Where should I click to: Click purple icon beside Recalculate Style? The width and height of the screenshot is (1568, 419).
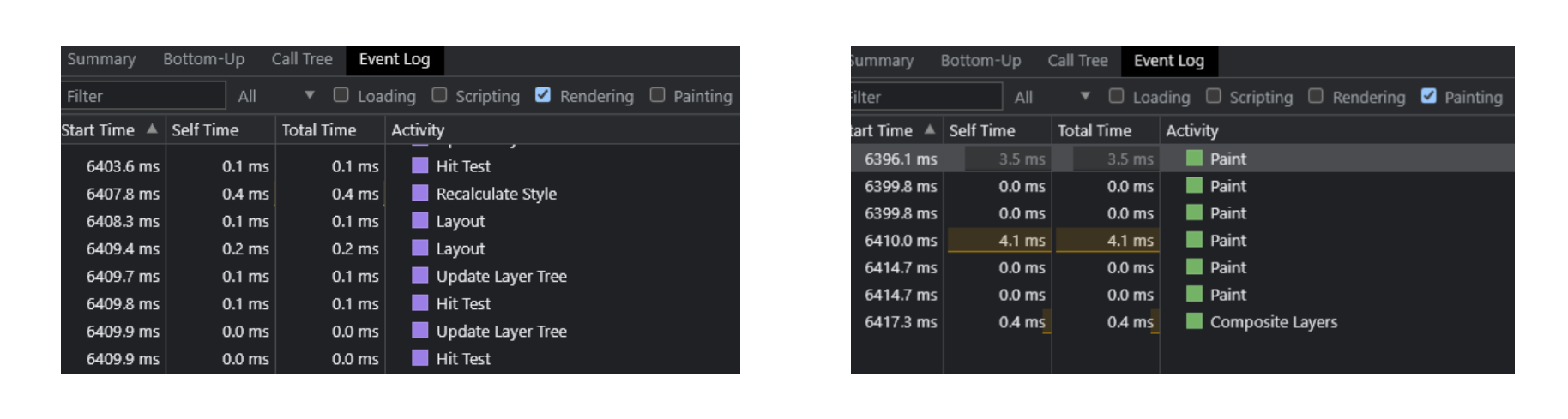[419, 193]
